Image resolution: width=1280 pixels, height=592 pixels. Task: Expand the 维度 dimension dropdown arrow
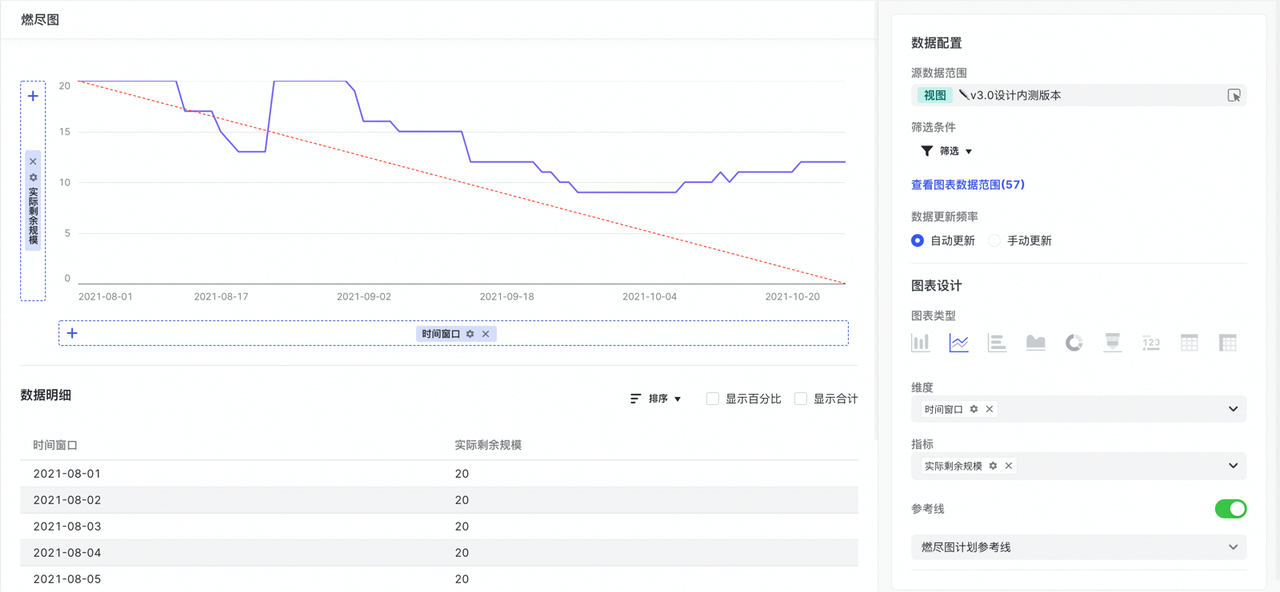point(1233,409)
